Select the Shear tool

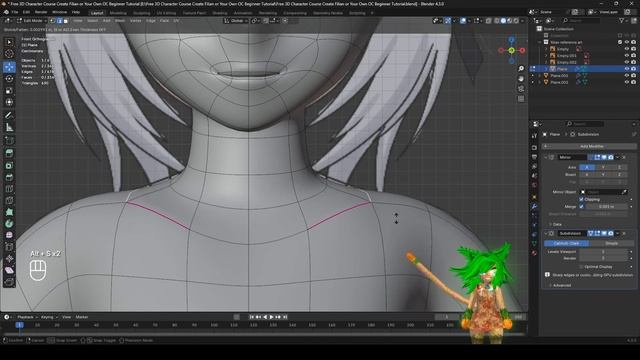tap(9, 270)
